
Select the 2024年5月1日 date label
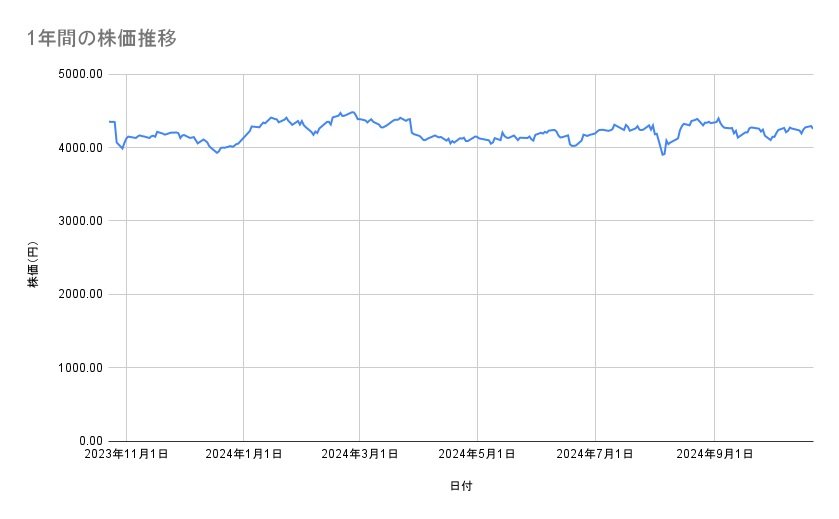pos(478,455)
